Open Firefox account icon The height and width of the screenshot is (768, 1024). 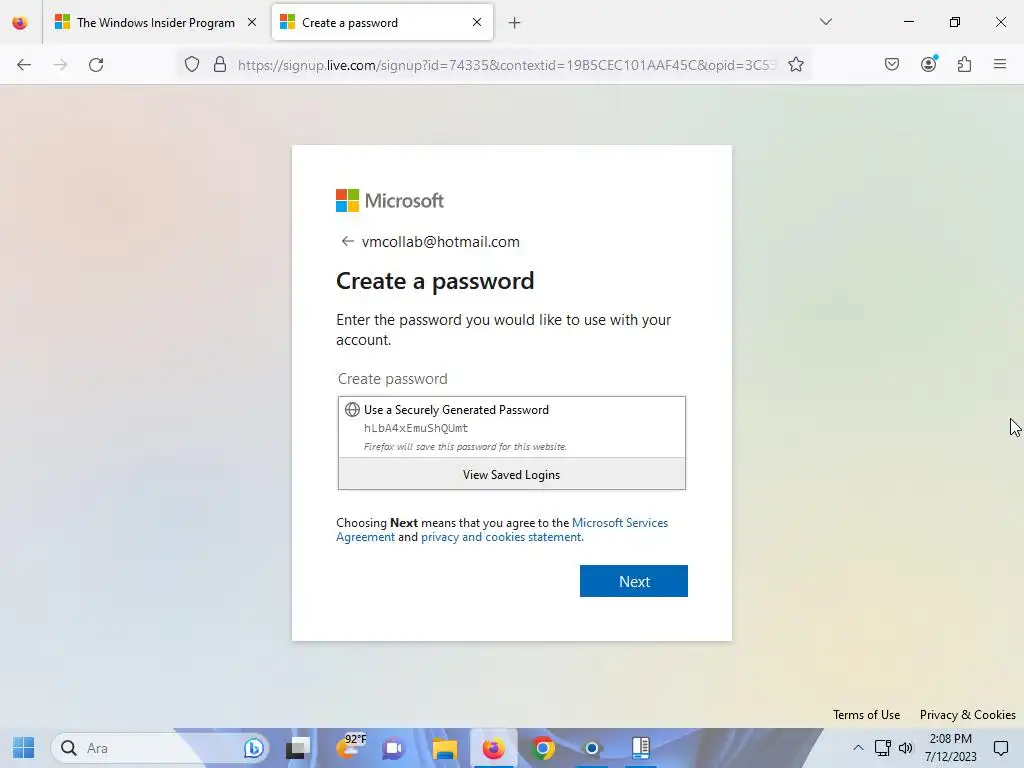[x=928, y=64]
